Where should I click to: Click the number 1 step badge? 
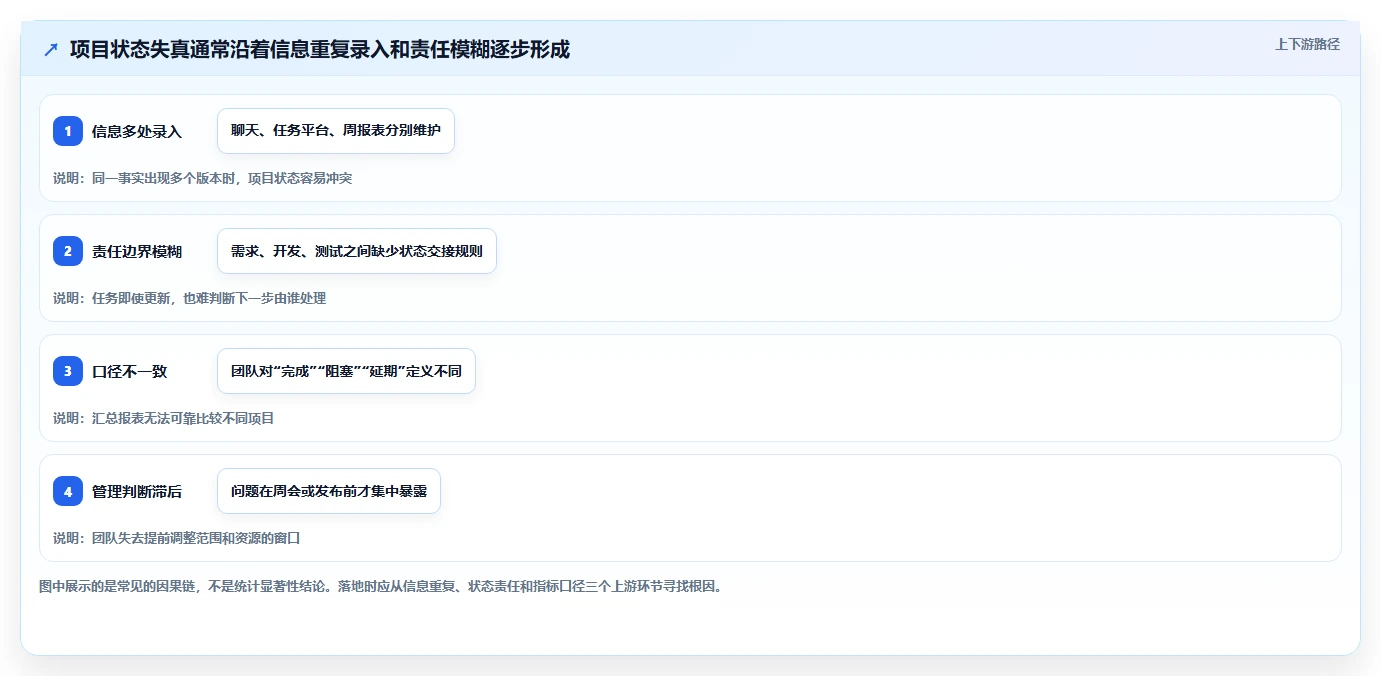(x=68, y=131)
